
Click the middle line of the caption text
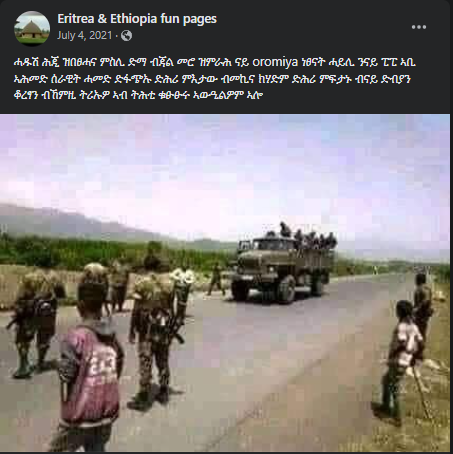[212, 79]
